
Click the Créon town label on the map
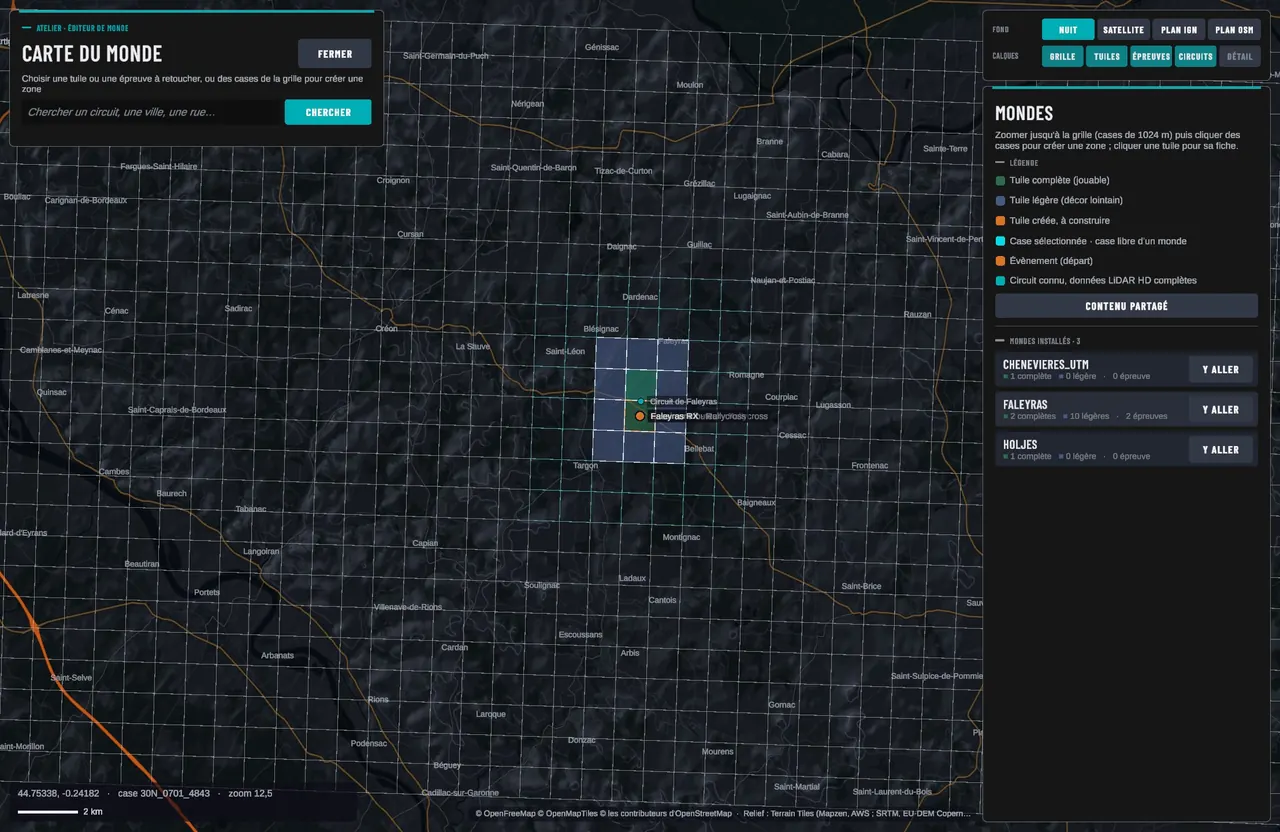[x=386, y=328]
